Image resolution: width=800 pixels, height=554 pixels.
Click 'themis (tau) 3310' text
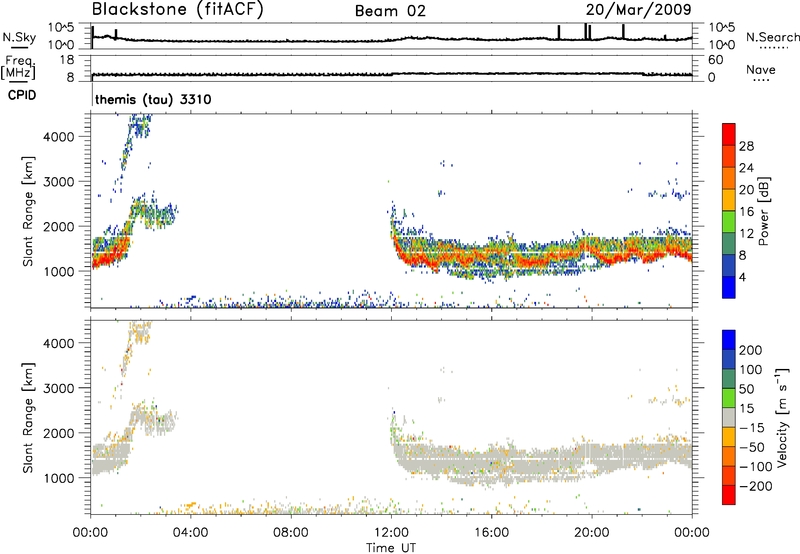click(153, 99)
